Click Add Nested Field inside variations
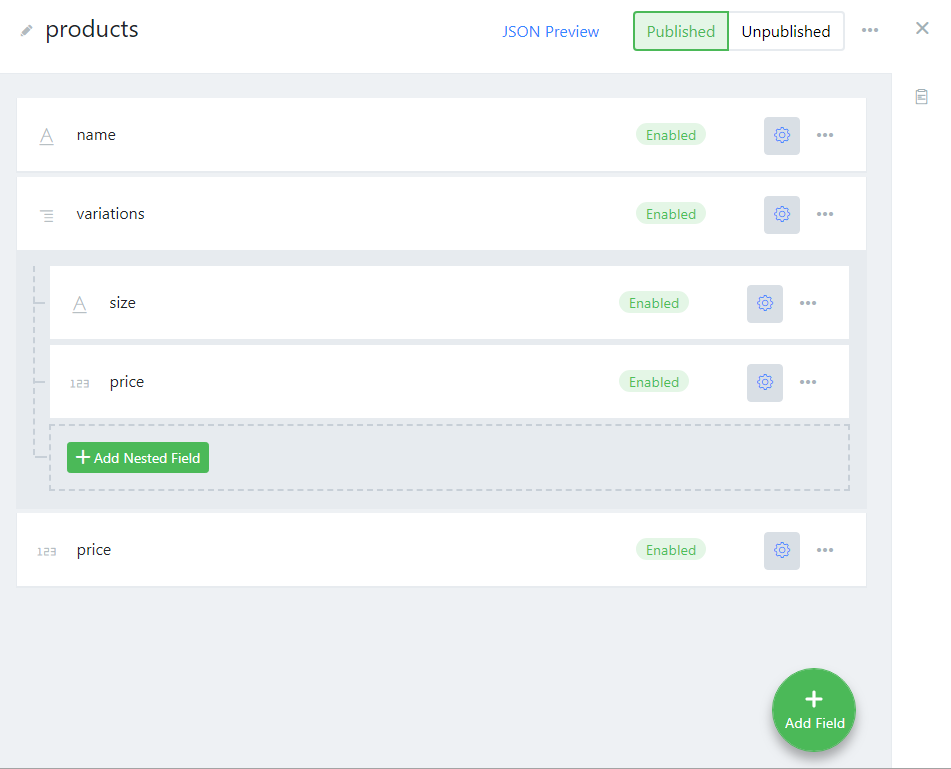The image size is (951, 769). [137, 457]
